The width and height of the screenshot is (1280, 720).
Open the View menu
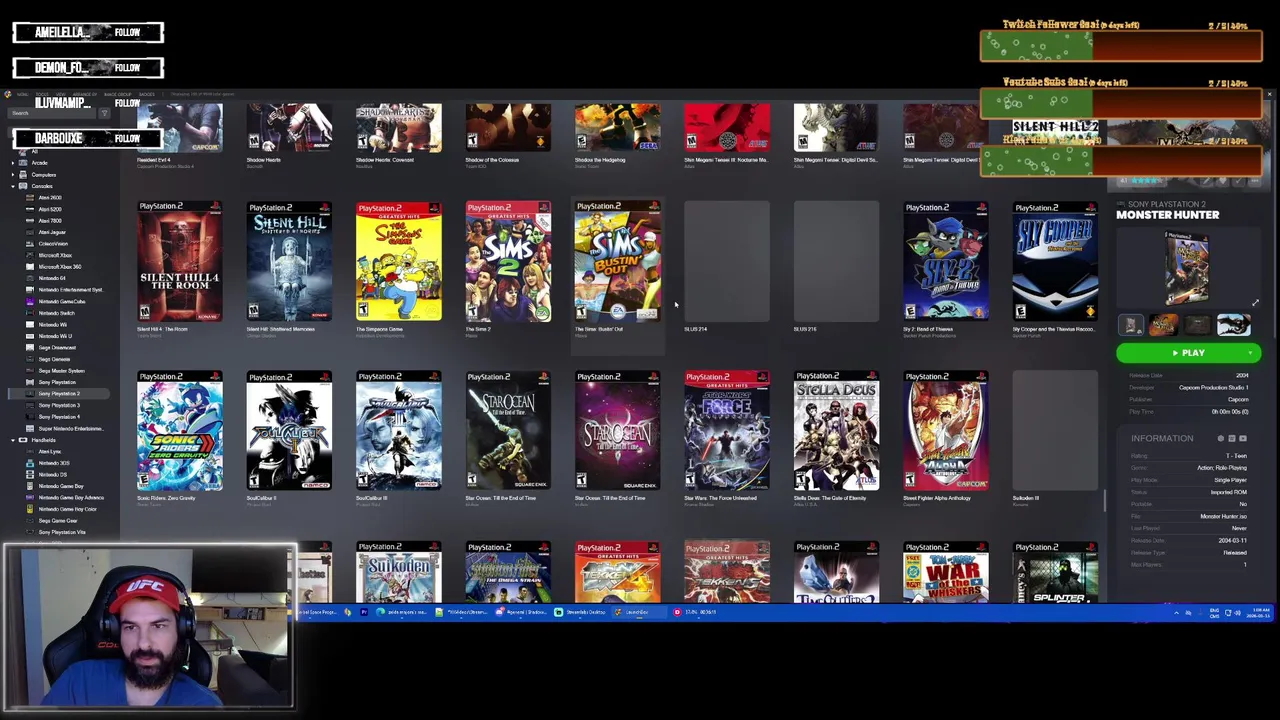pos(62,94)
